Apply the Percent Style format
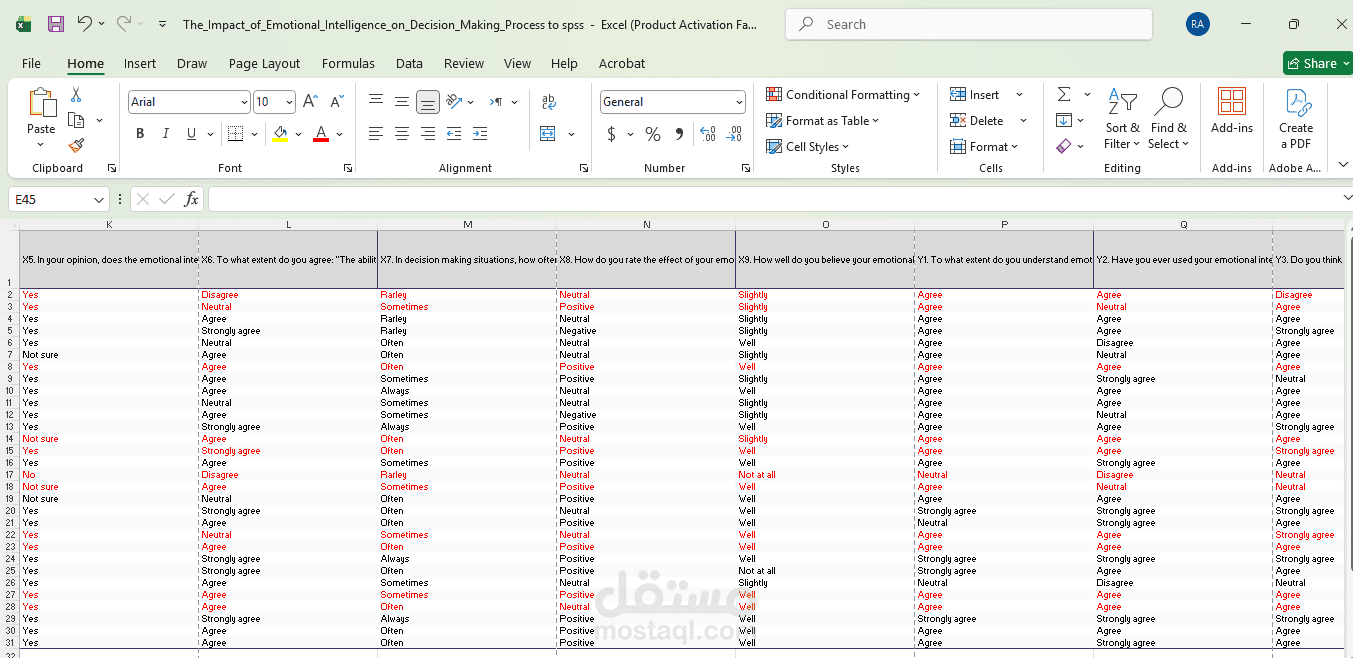Viewport: 1353px width, 658px height. click(653, 134)
